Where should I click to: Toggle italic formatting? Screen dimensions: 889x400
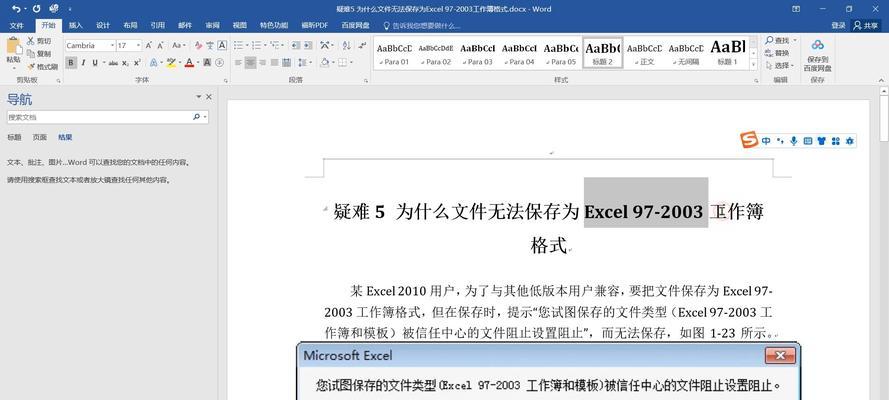[x=83, y=62]
